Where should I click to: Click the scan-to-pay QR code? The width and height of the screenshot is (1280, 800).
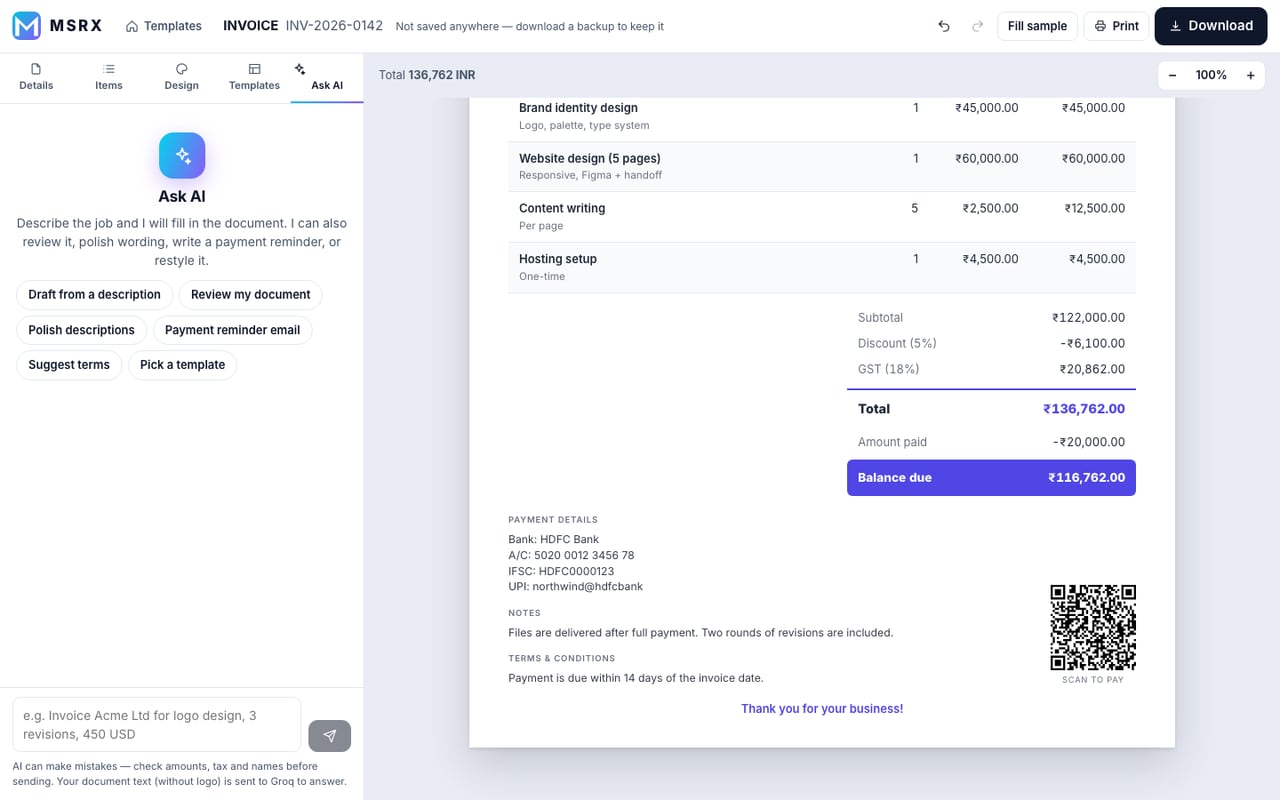point(1093,627)
